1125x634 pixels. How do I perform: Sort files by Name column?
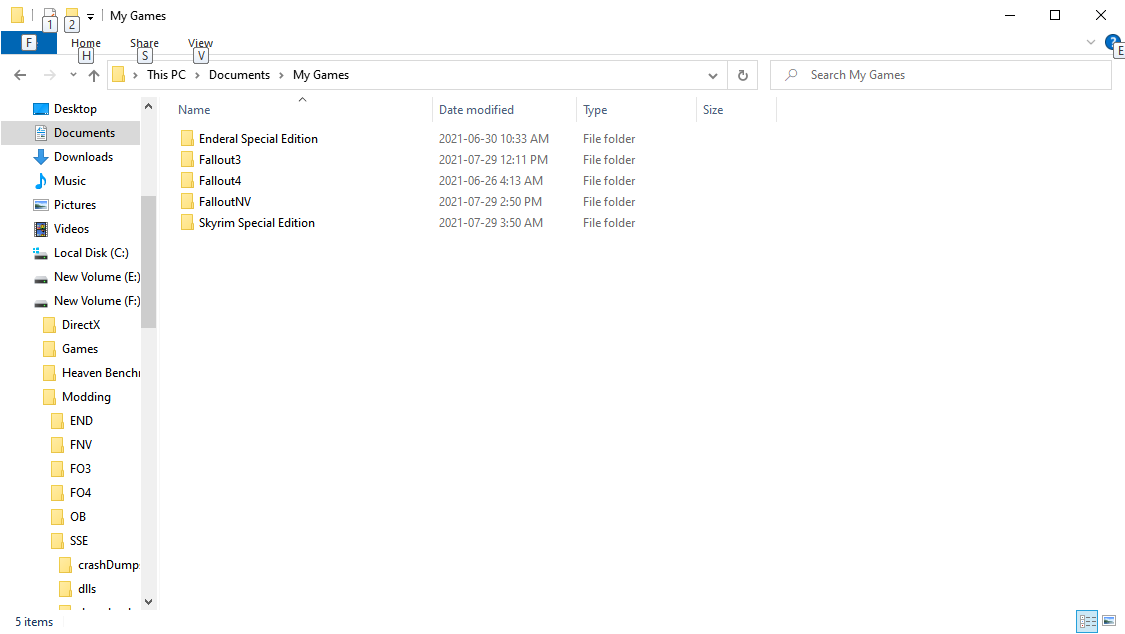pyautogui.click(x=194, y=110)
